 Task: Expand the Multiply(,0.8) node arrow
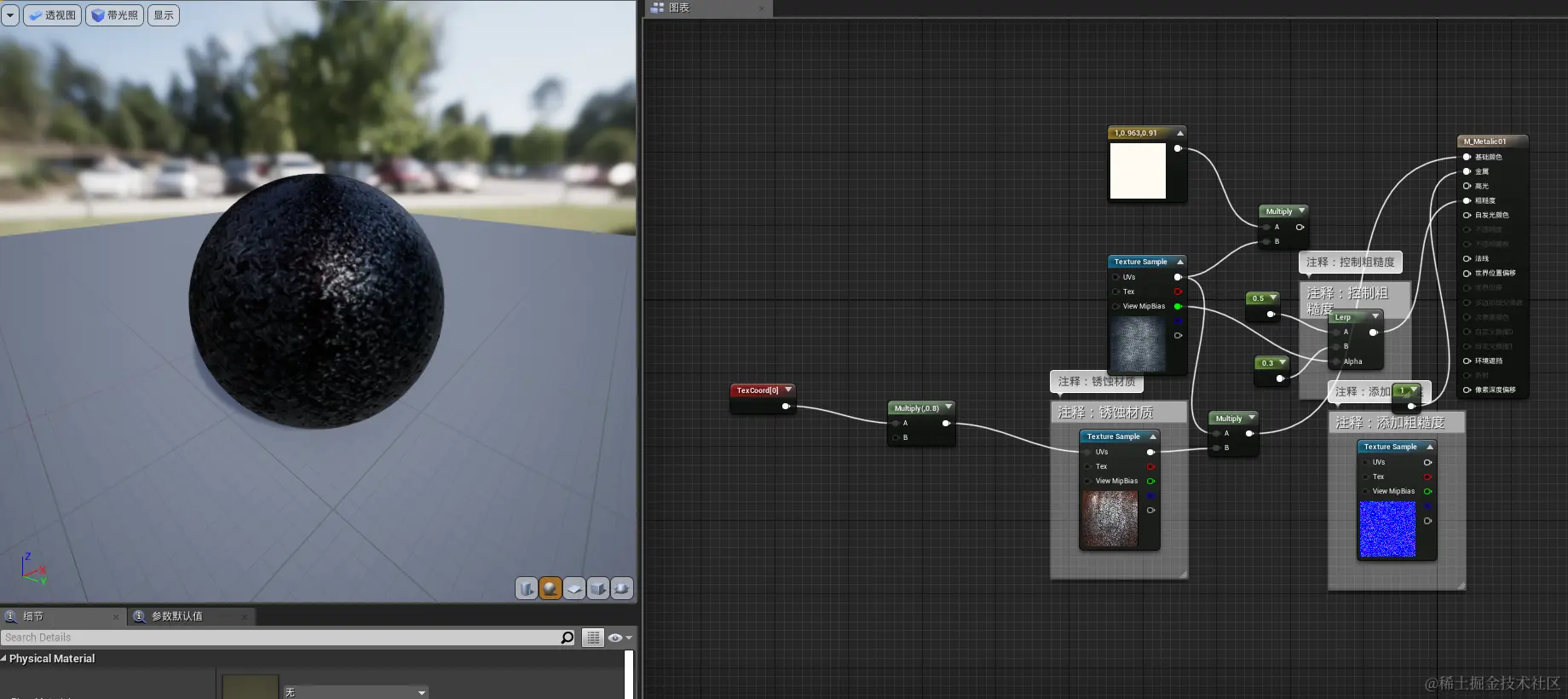point(948,407)
